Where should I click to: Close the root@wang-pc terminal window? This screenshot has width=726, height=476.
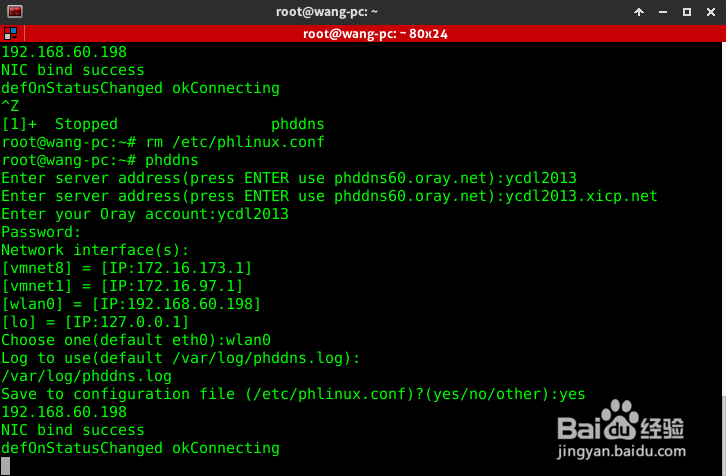(711, 12)
